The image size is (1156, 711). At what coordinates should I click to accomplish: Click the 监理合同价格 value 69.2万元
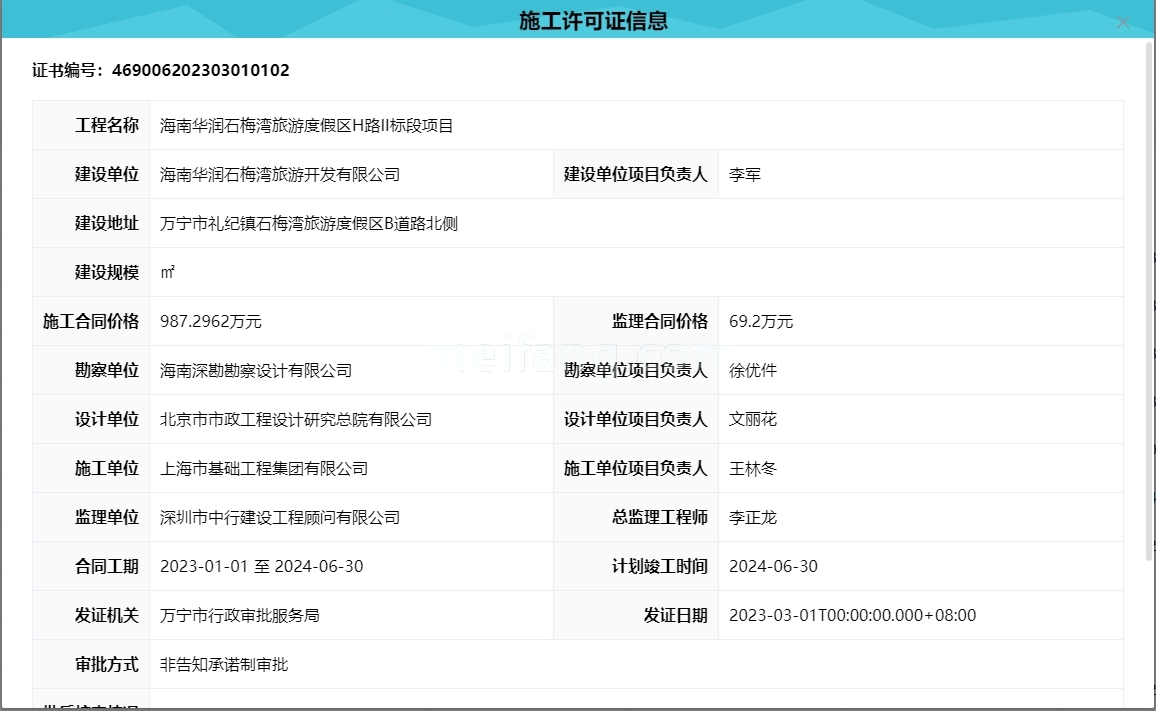757,320
